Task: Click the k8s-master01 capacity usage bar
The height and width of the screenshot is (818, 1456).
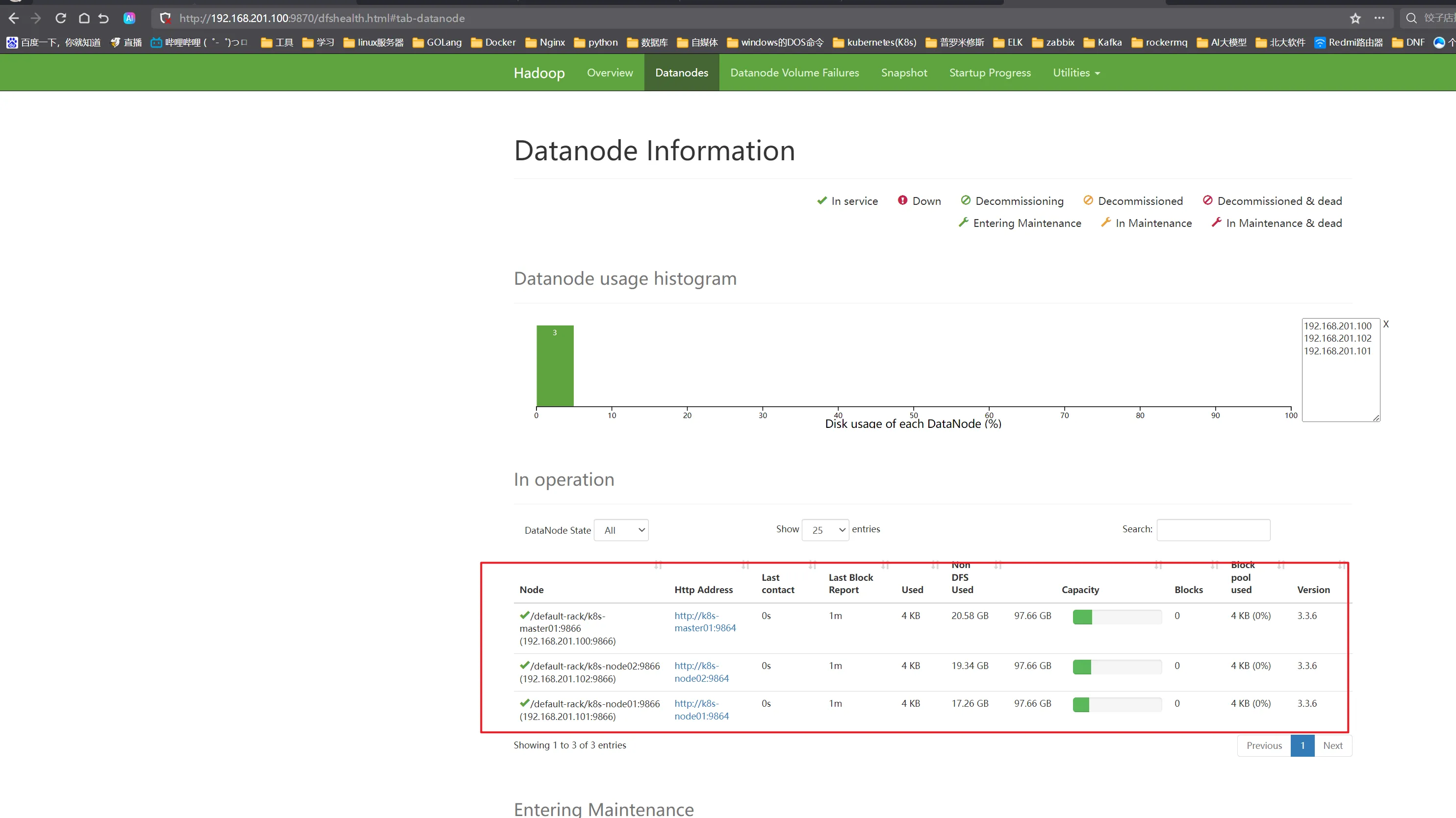Action: coord(1117,617)
